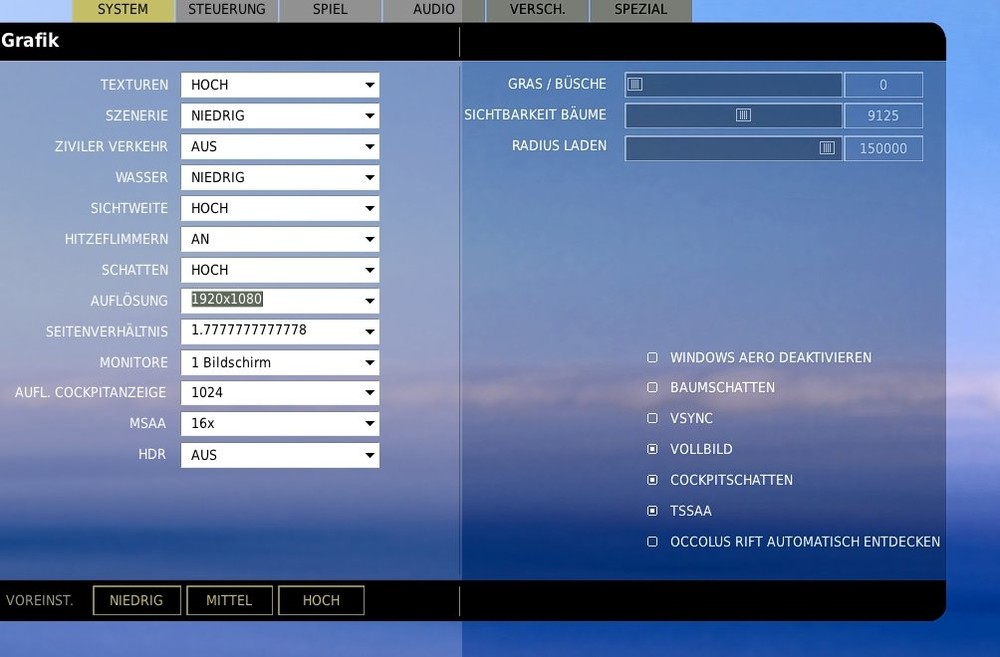Open the SZENERIE dropdown
Screen dimensions: 1000x657
[280, 115]
